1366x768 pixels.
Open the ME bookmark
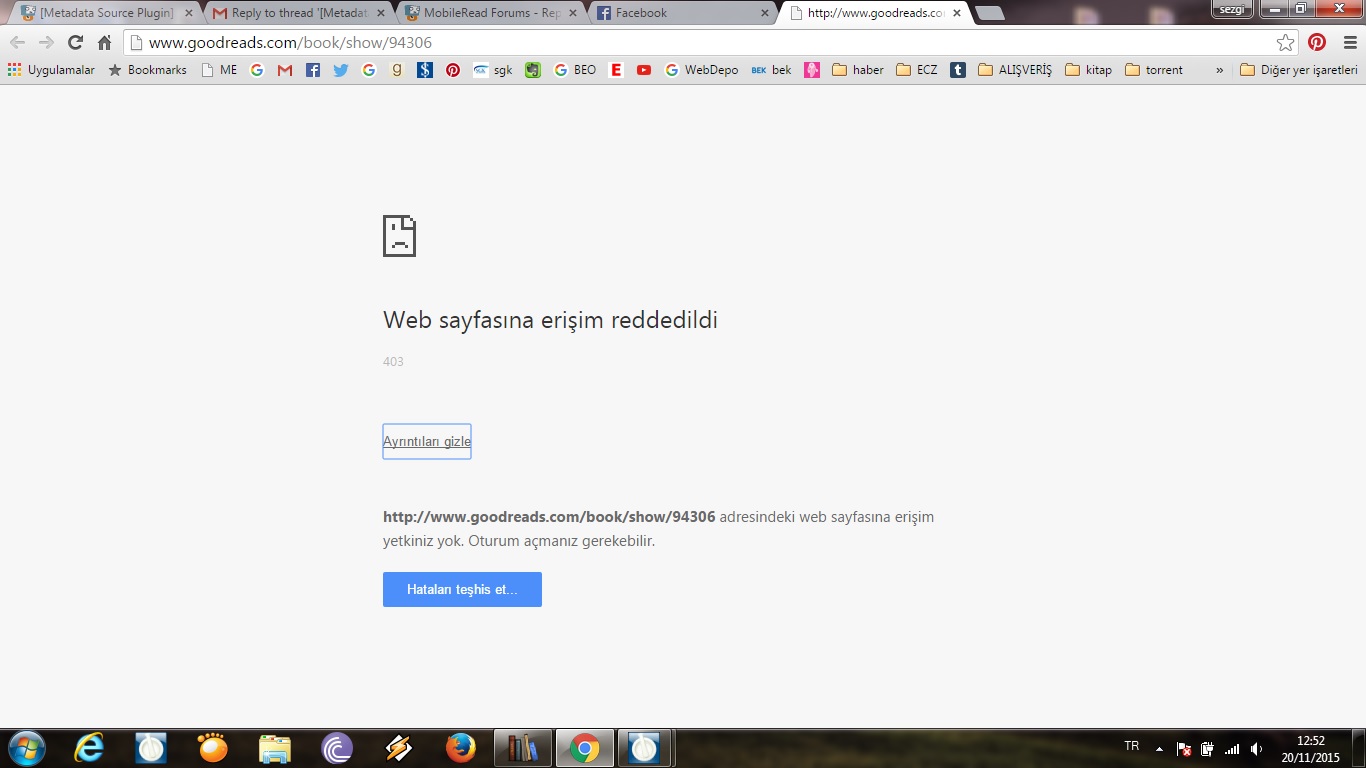pos(219,70)
